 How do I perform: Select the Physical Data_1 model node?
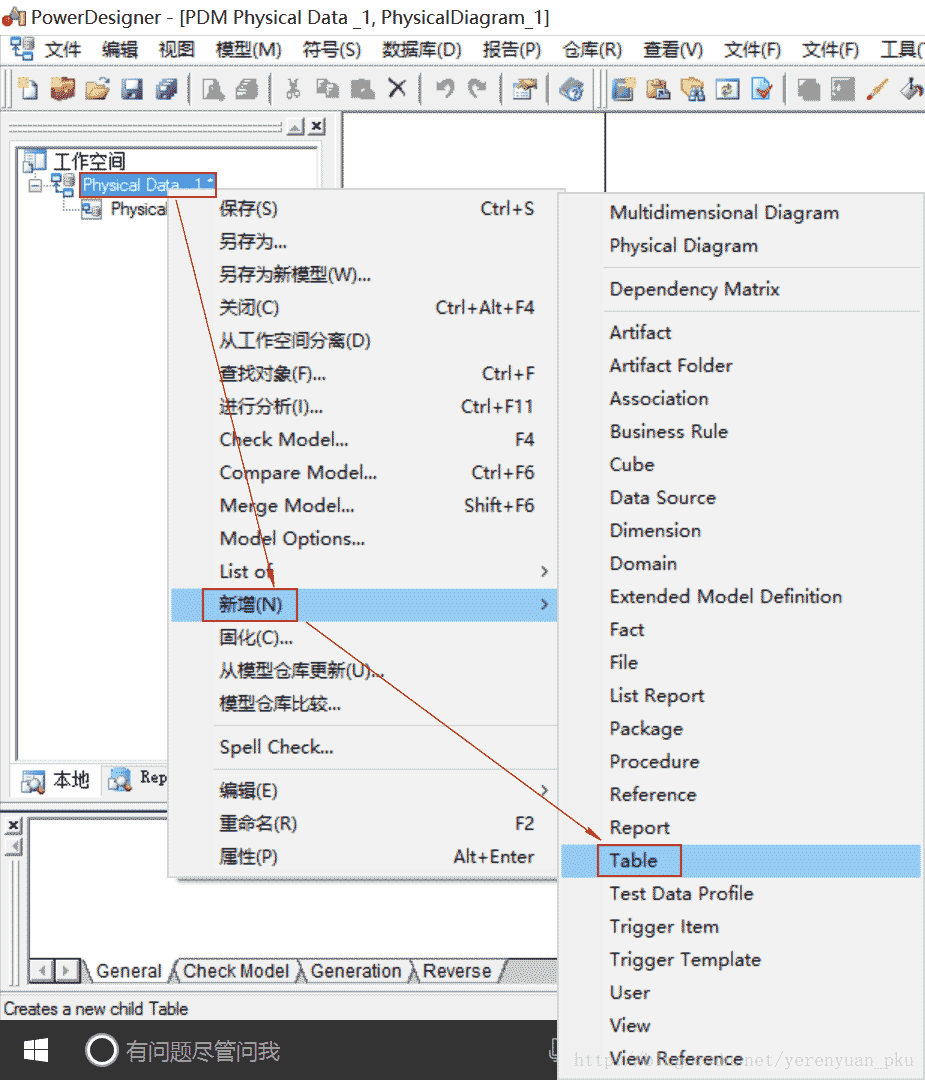pyautogui.click(x=148, y=185)
